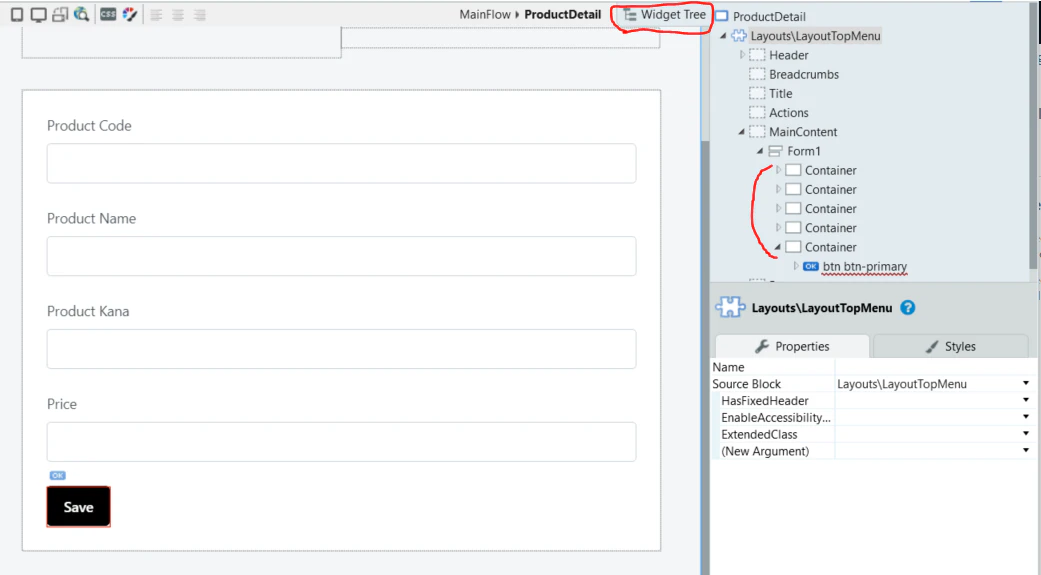This screenshot has width=1041, height=575.
Task: Click the ExtendedClass property label
Action: click(759, 434)
